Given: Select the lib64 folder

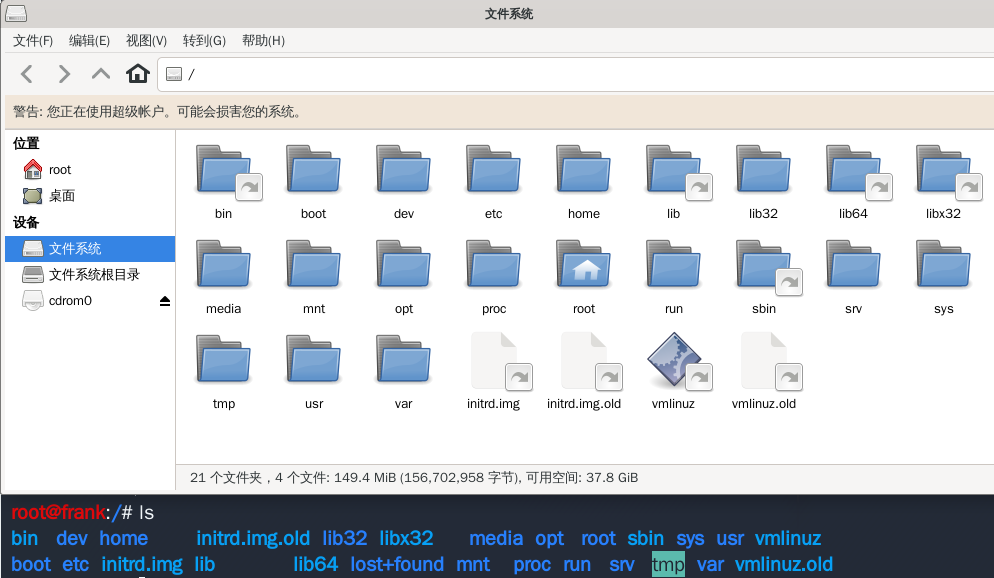Looking at the screenshot, I should click(854, 183).
